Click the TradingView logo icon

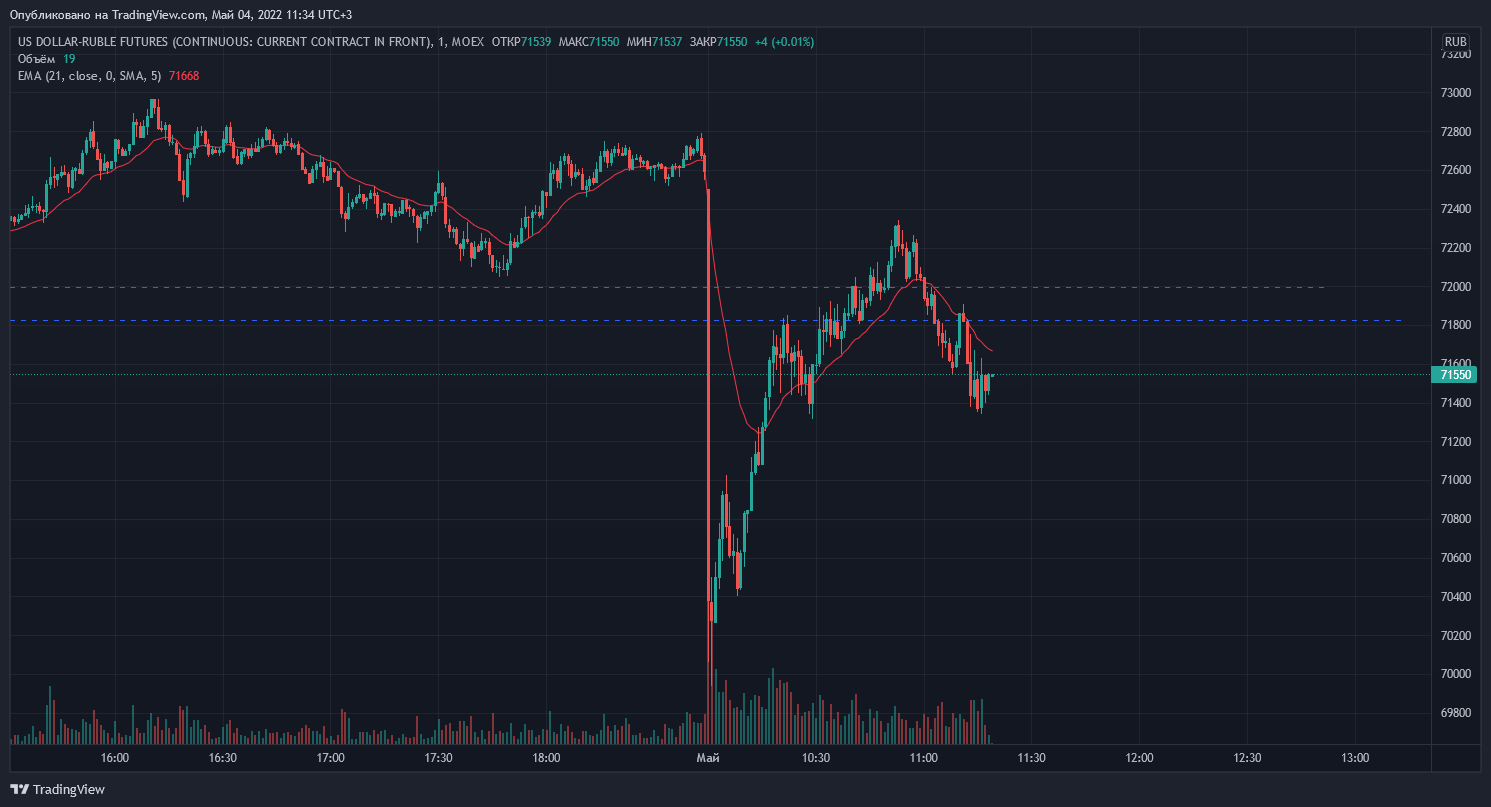pyautogui.click(x=20, y=789)
